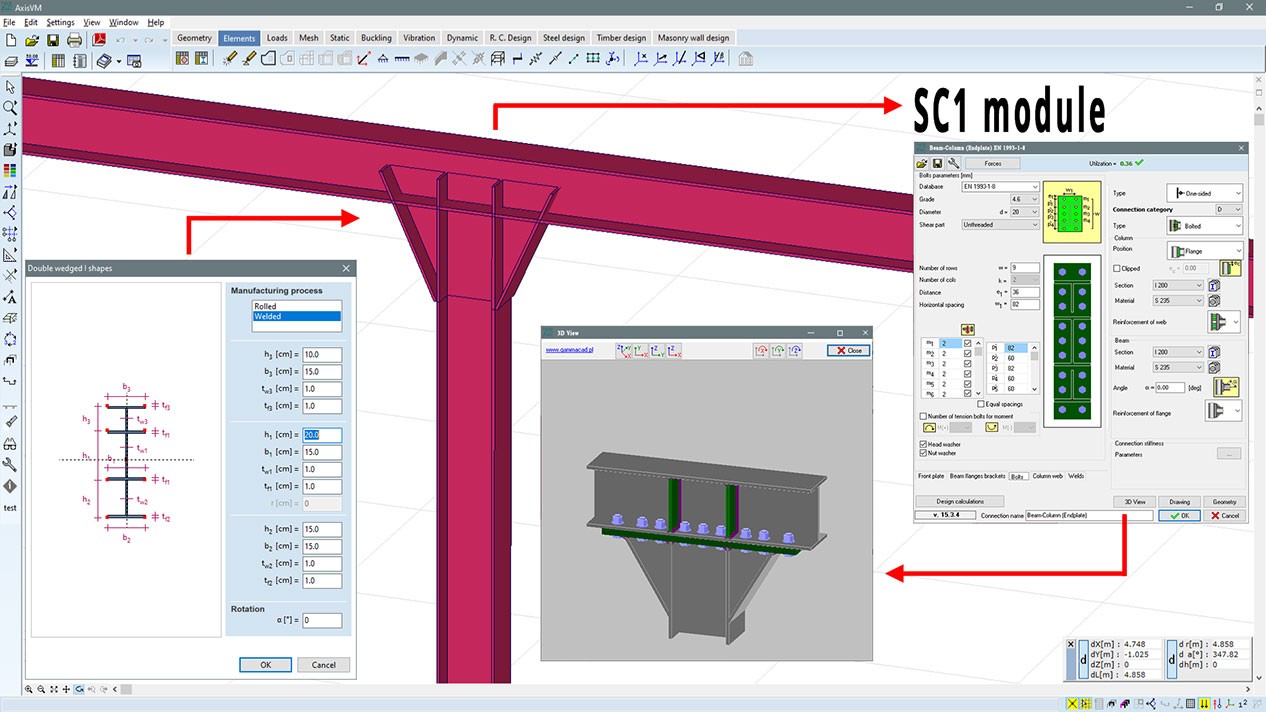Viewport: 1266px width, 712px height.
Task: Open the column Position dropdown showing Flange
Action: click(x=1205, y=249)
